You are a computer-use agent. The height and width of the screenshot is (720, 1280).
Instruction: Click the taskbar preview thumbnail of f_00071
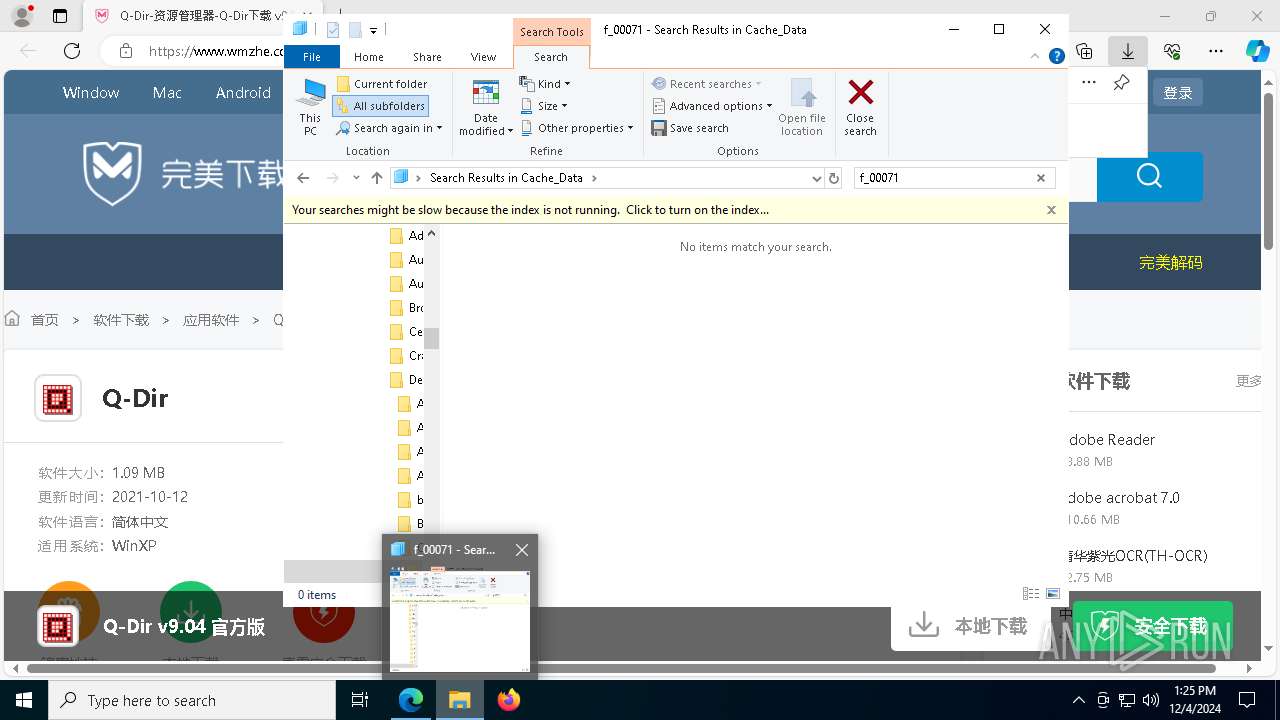click(460, 620)
